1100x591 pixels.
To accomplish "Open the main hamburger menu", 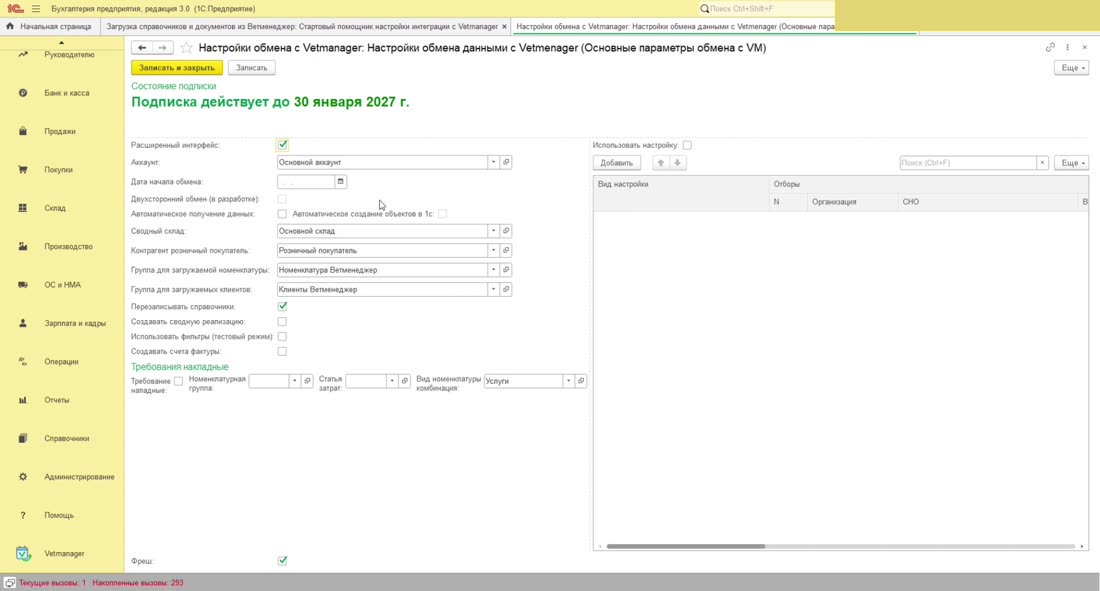I will click(36, 8).
